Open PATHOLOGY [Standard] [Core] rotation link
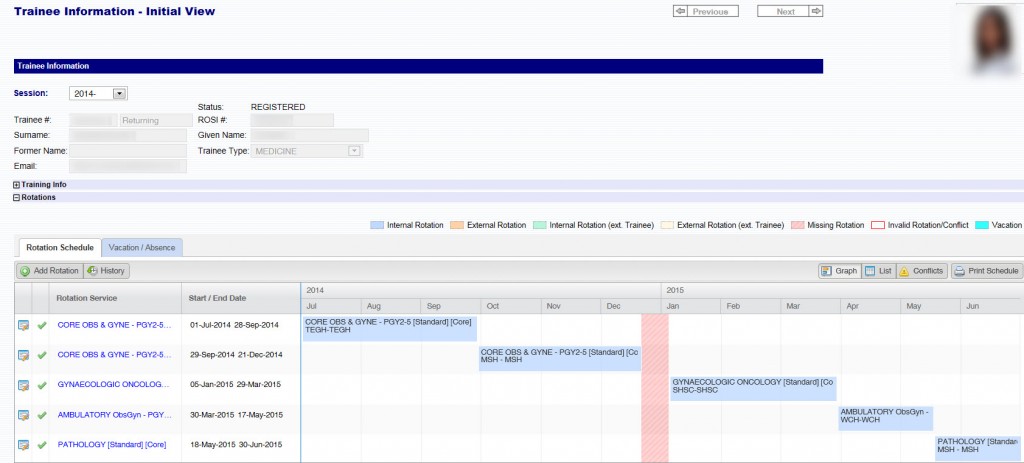This screenshot has width=1024, height=463. (112, 444)
